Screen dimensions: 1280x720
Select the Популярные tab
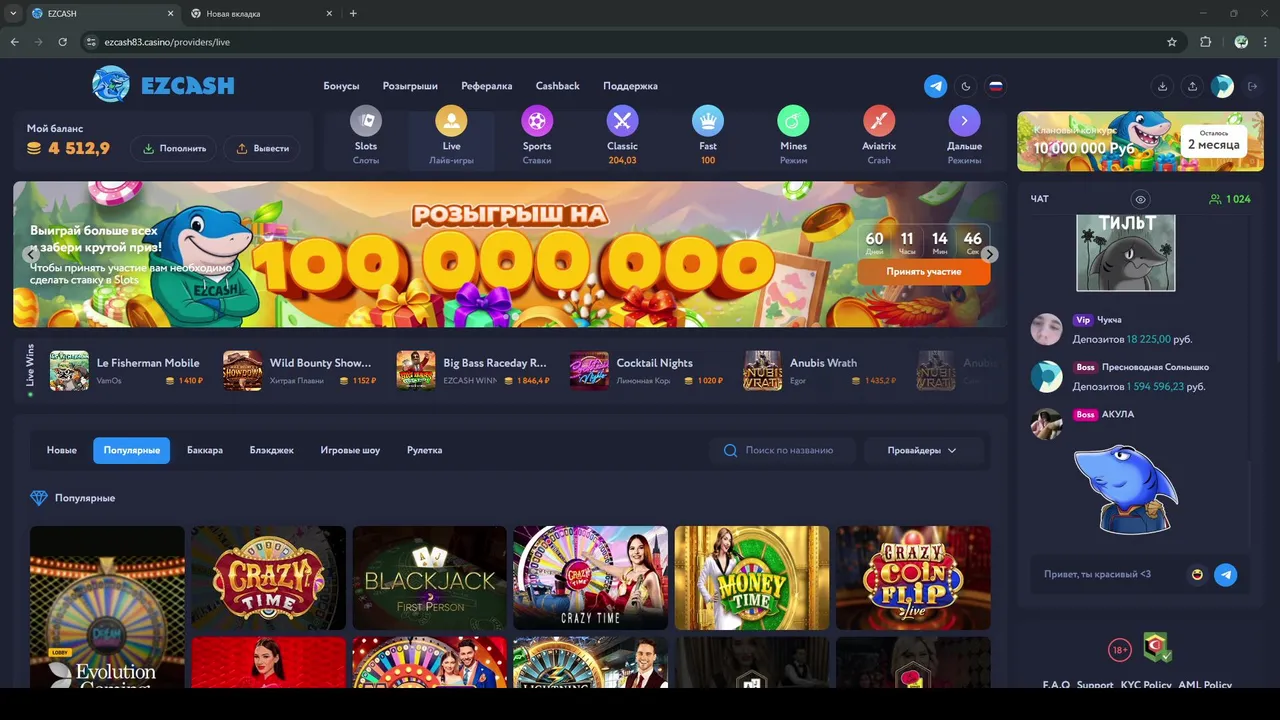click(132, 450)
